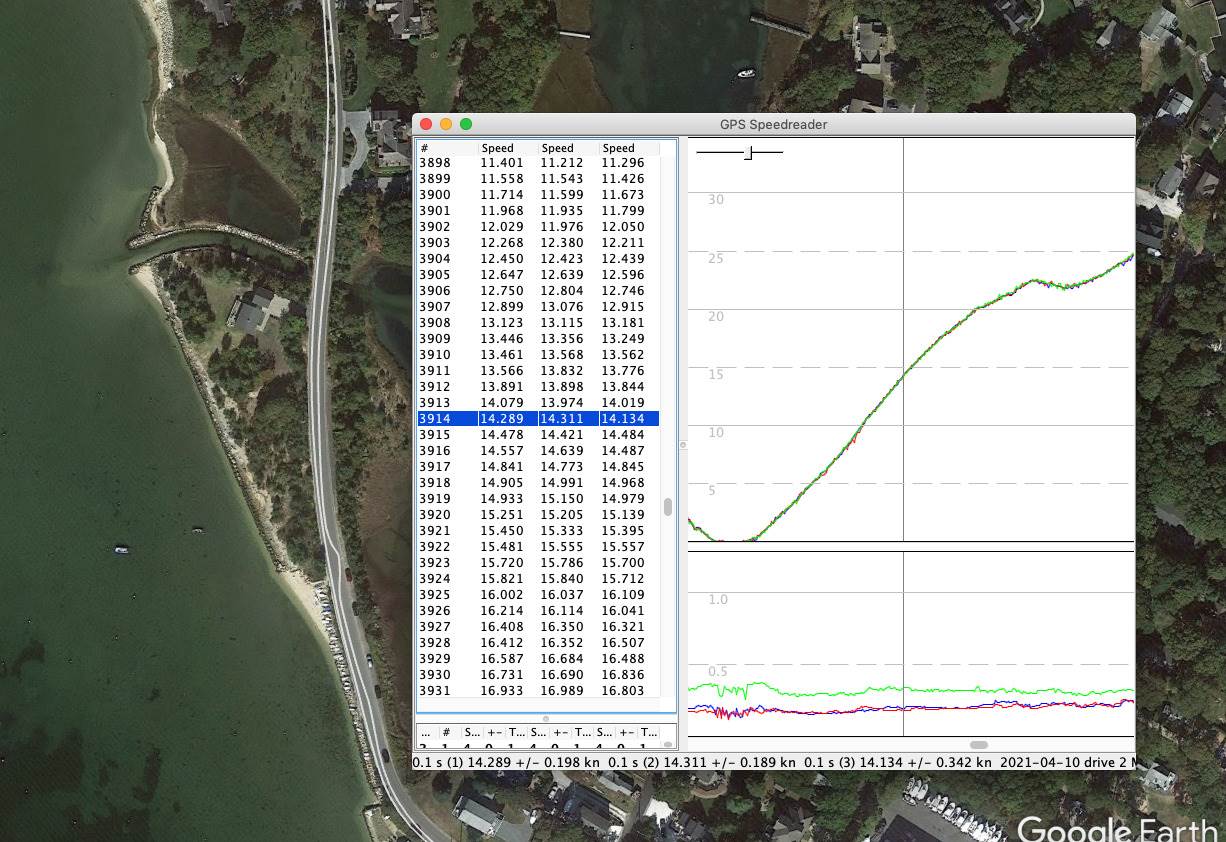Viewport: 1226px width, 842px height.
Task: Click the graph horizontal scrollbar thumb
Action: click(979, 745)
